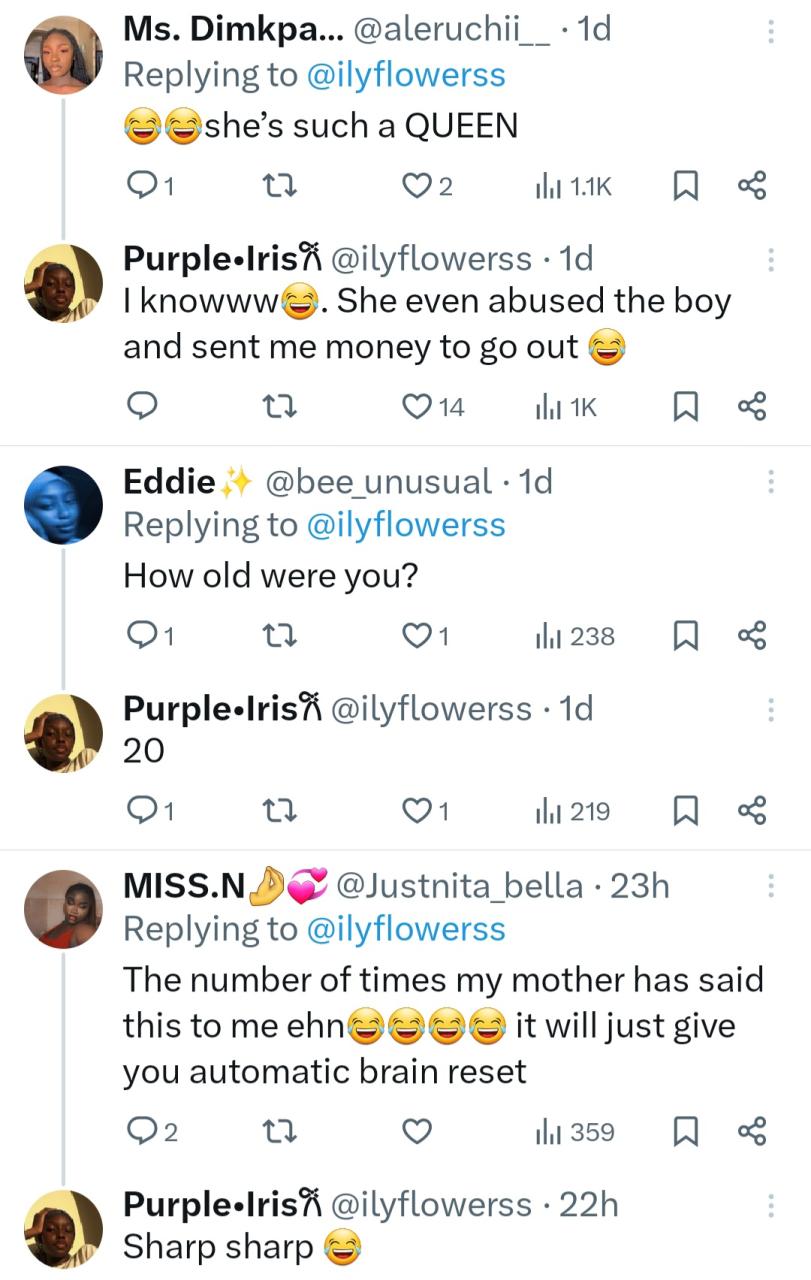The width and height of the screenshot is (811, 1280).
Task: View analytics of Ms. Dimkpa's 1.1K-views tweet
Action: point(573,186)
